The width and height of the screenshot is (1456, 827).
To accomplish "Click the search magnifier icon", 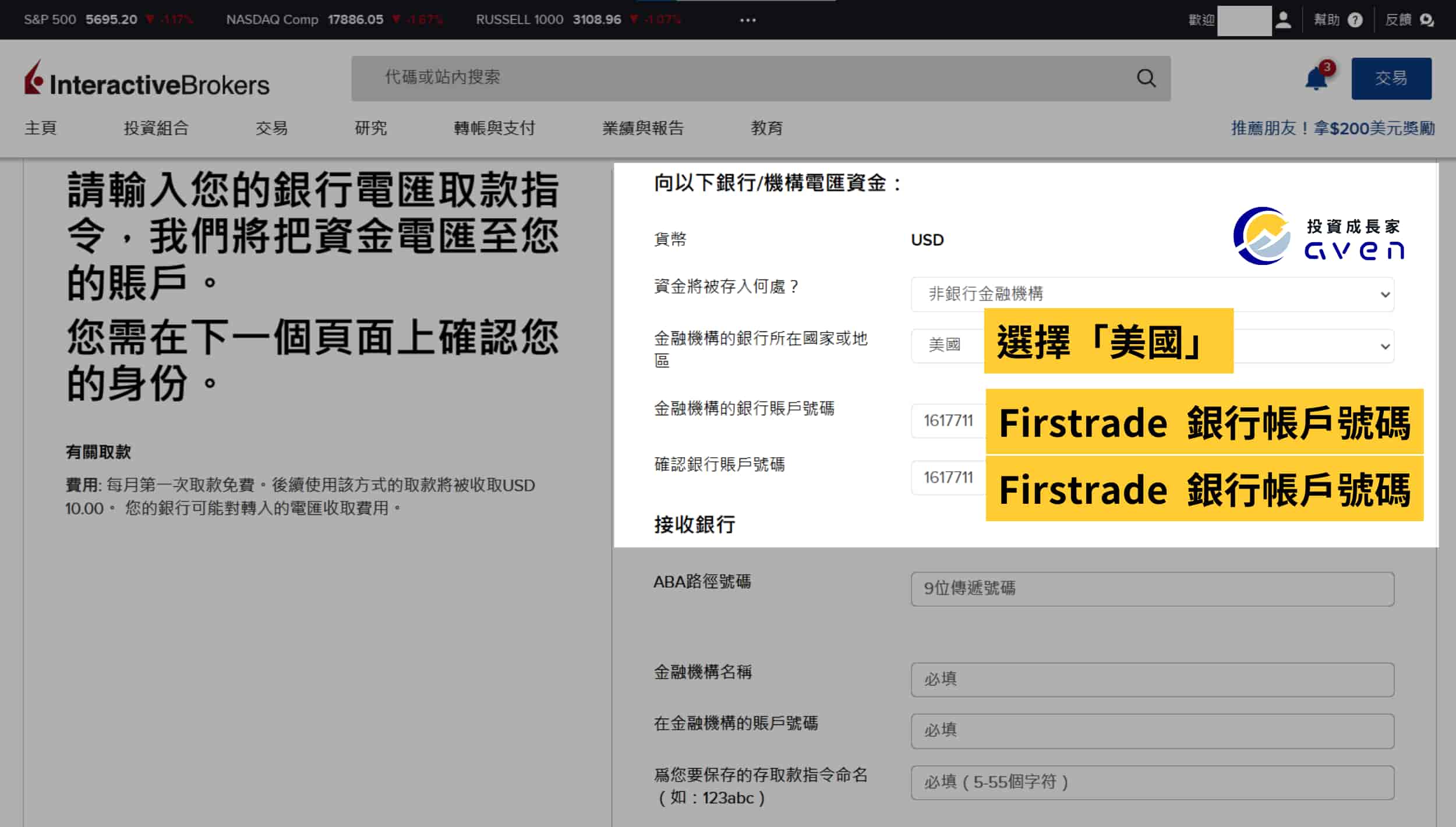I will (x=1145, y=77).
